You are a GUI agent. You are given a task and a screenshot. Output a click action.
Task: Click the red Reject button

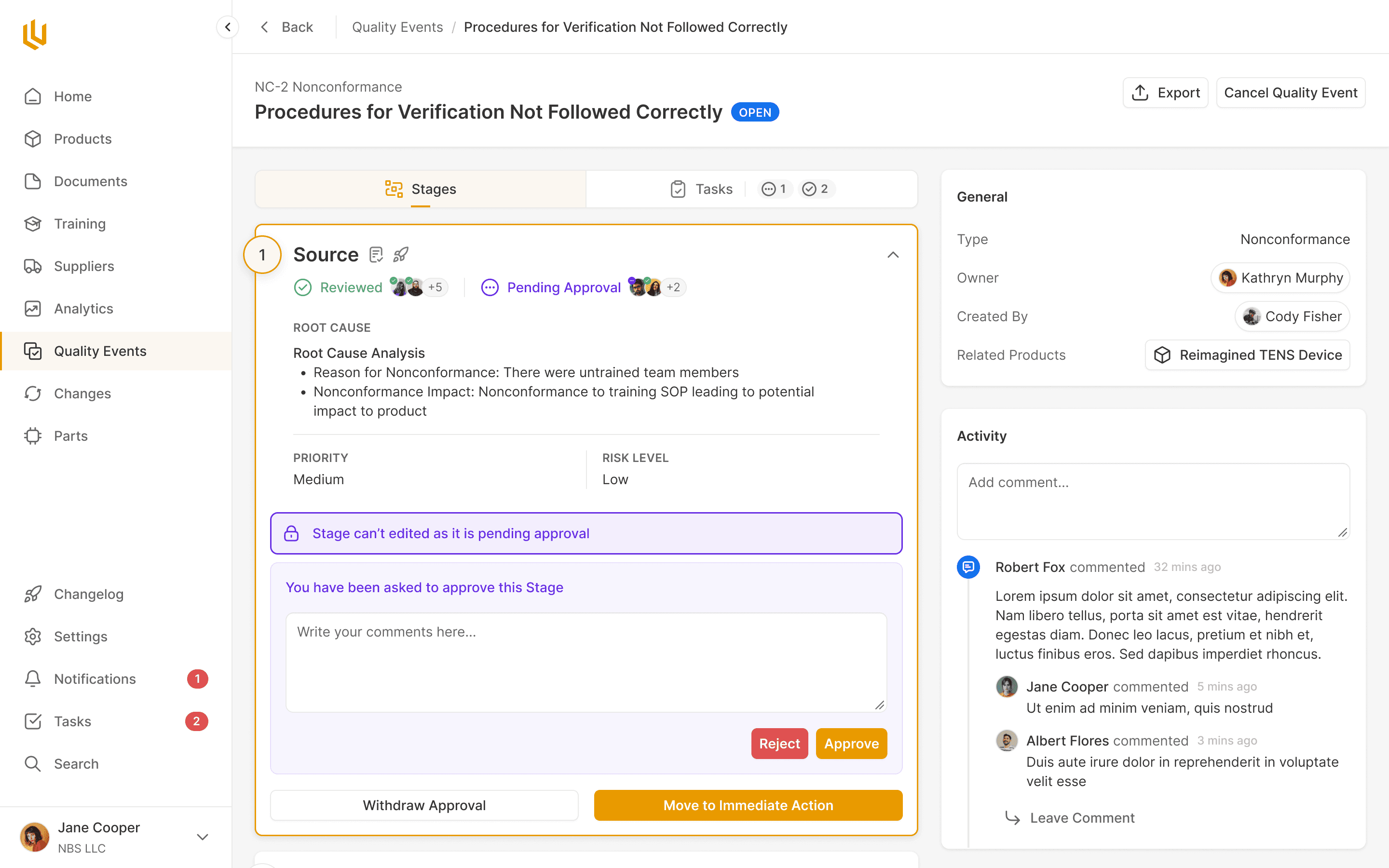point(779,744)
